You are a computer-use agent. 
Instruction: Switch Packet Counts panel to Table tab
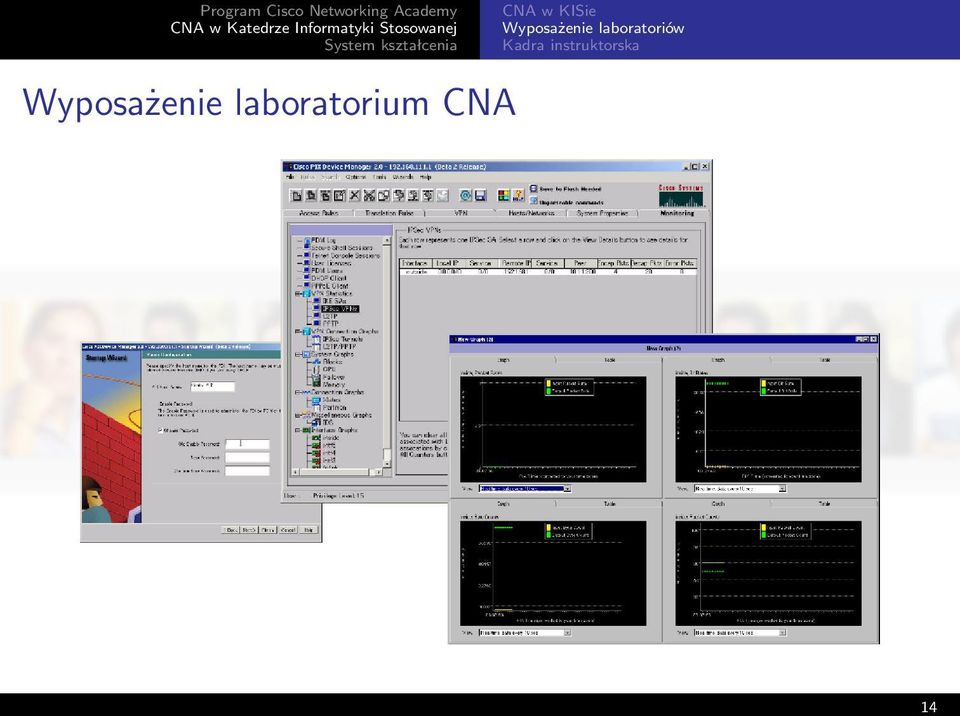(x=825, y=503)
